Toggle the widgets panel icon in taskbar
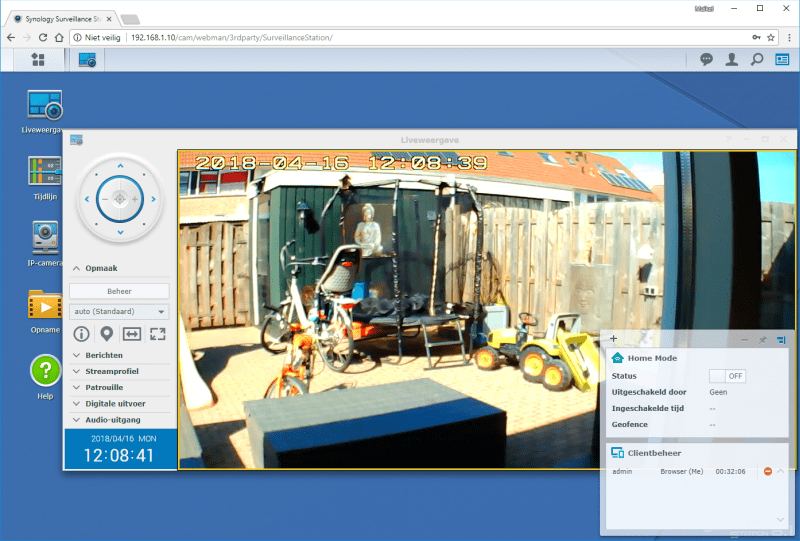 pyautogui.click(x=782, y=60)
